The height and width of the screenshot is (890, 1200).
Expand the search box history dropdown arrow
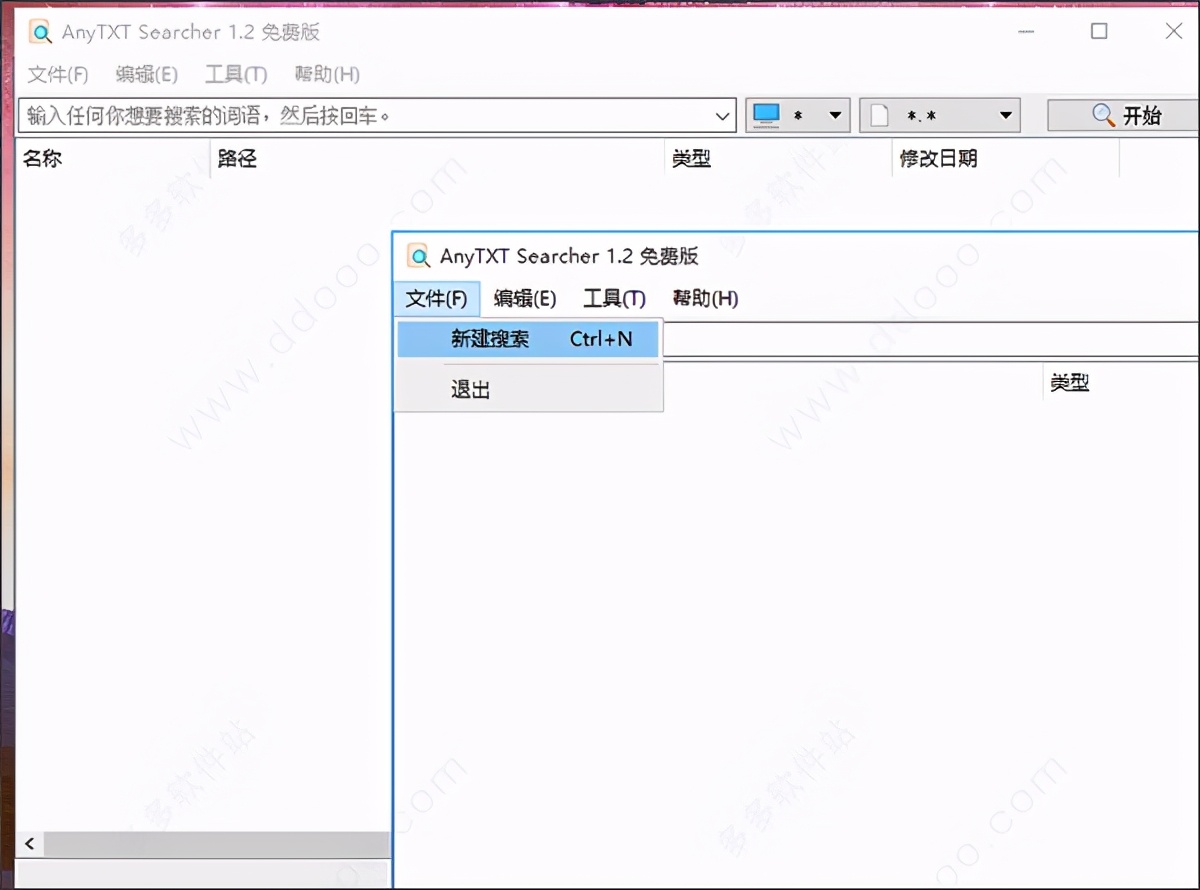click(x=723, y=116)
